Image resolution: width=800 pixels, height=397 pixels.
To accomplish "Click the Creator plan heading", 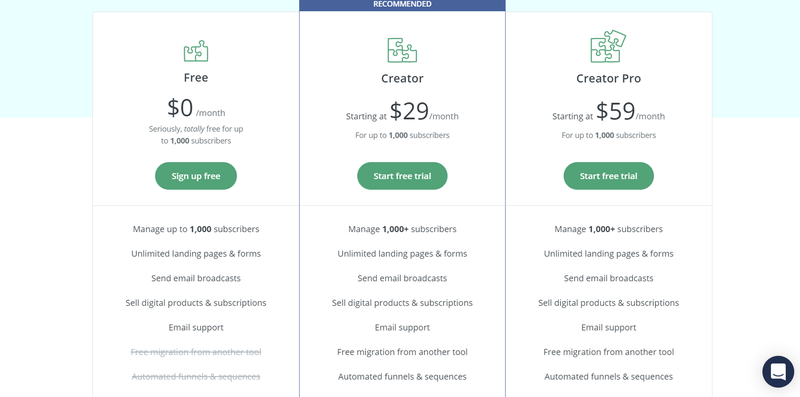I will coord(402,79).
